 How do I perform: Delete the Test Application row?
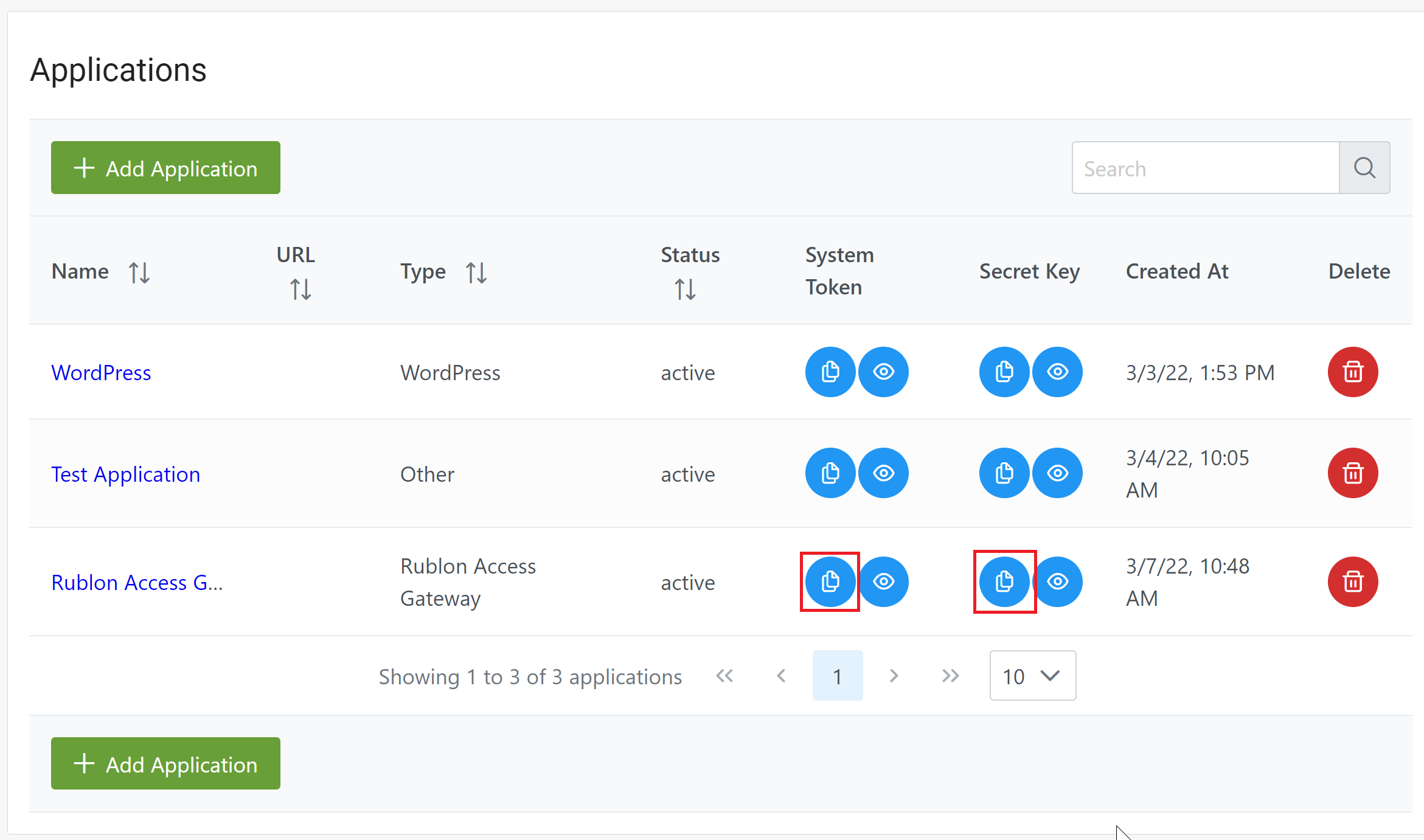click(1352, 473)
